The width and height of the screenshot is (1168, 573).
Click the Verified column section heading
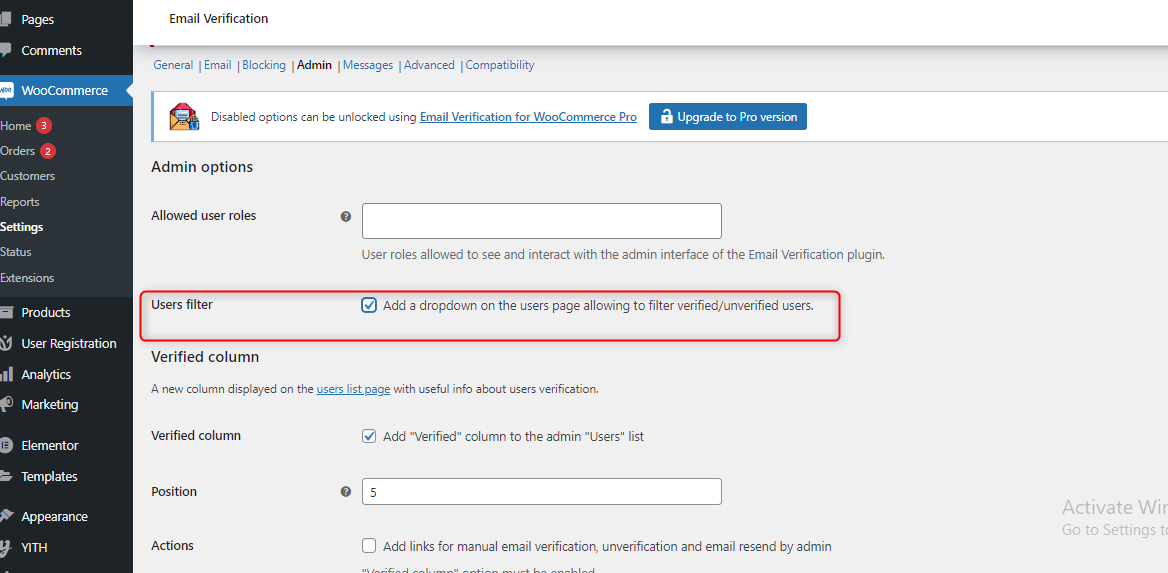point(205,357)
